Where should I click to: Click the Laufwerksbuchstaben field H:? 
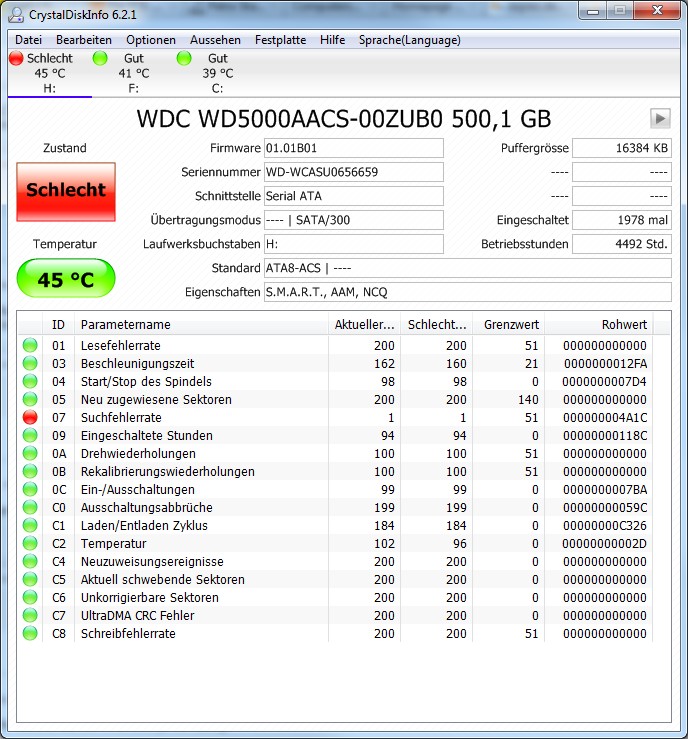pyautogui.click(x=353, y=244)
